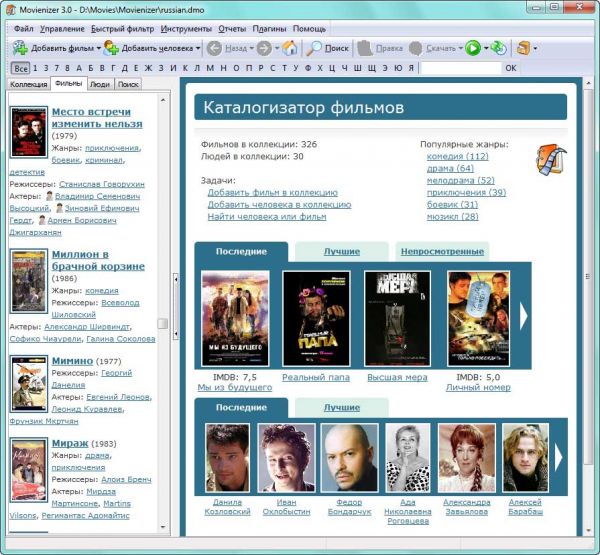Open link Найти человека или фильм
This screenshot has width=600, height=555.
click(267, 217)
